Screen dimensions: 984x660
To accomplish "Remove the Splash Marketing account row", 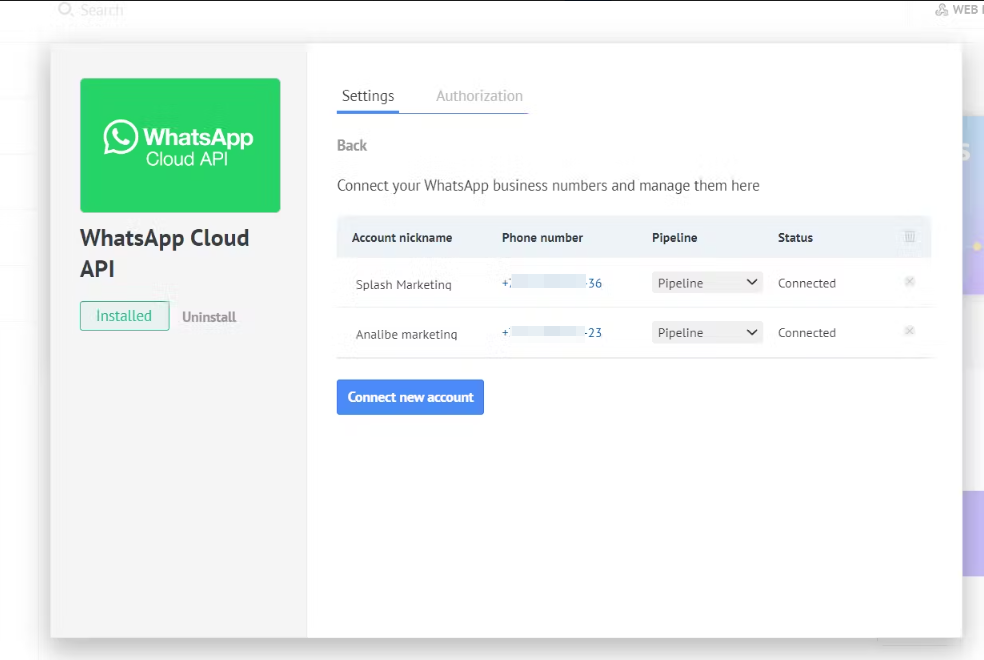I will pos(909,281).
